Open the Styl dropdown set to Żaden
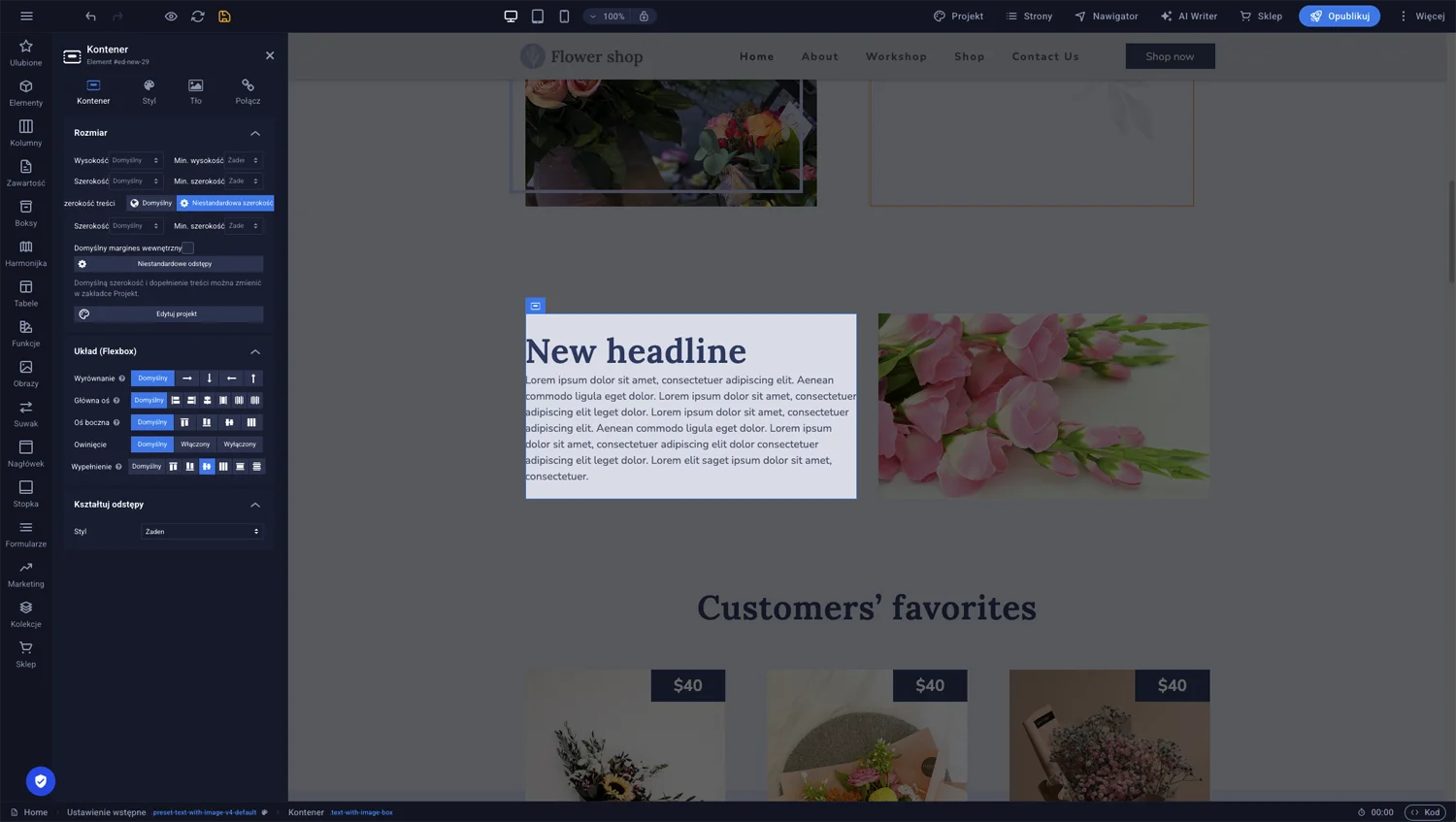Viewport: 1456px width, 822px height. pyautogui.click(x=202, y=532)
